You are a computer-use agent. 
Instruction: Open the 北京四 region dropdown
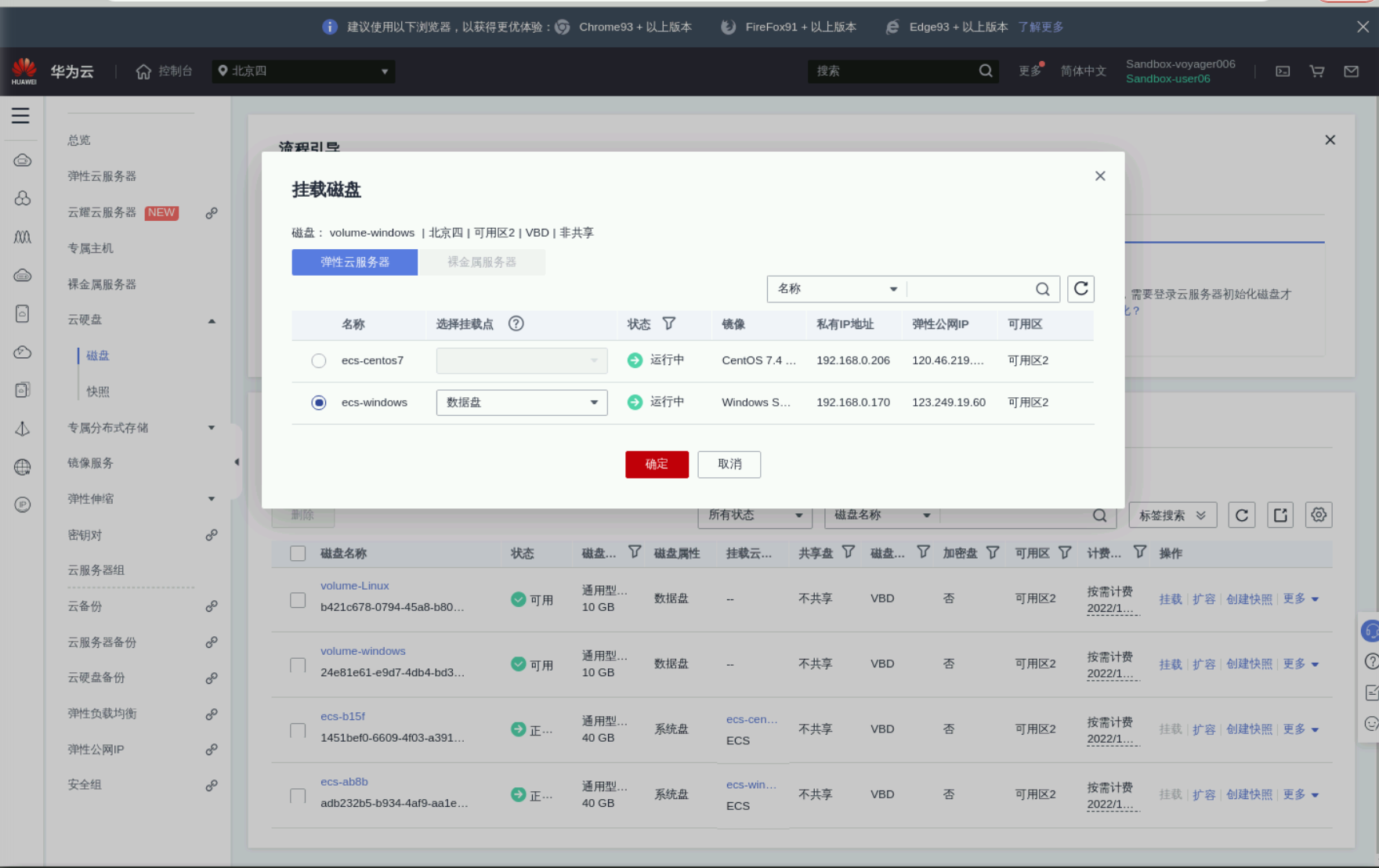tap(303, 71)
